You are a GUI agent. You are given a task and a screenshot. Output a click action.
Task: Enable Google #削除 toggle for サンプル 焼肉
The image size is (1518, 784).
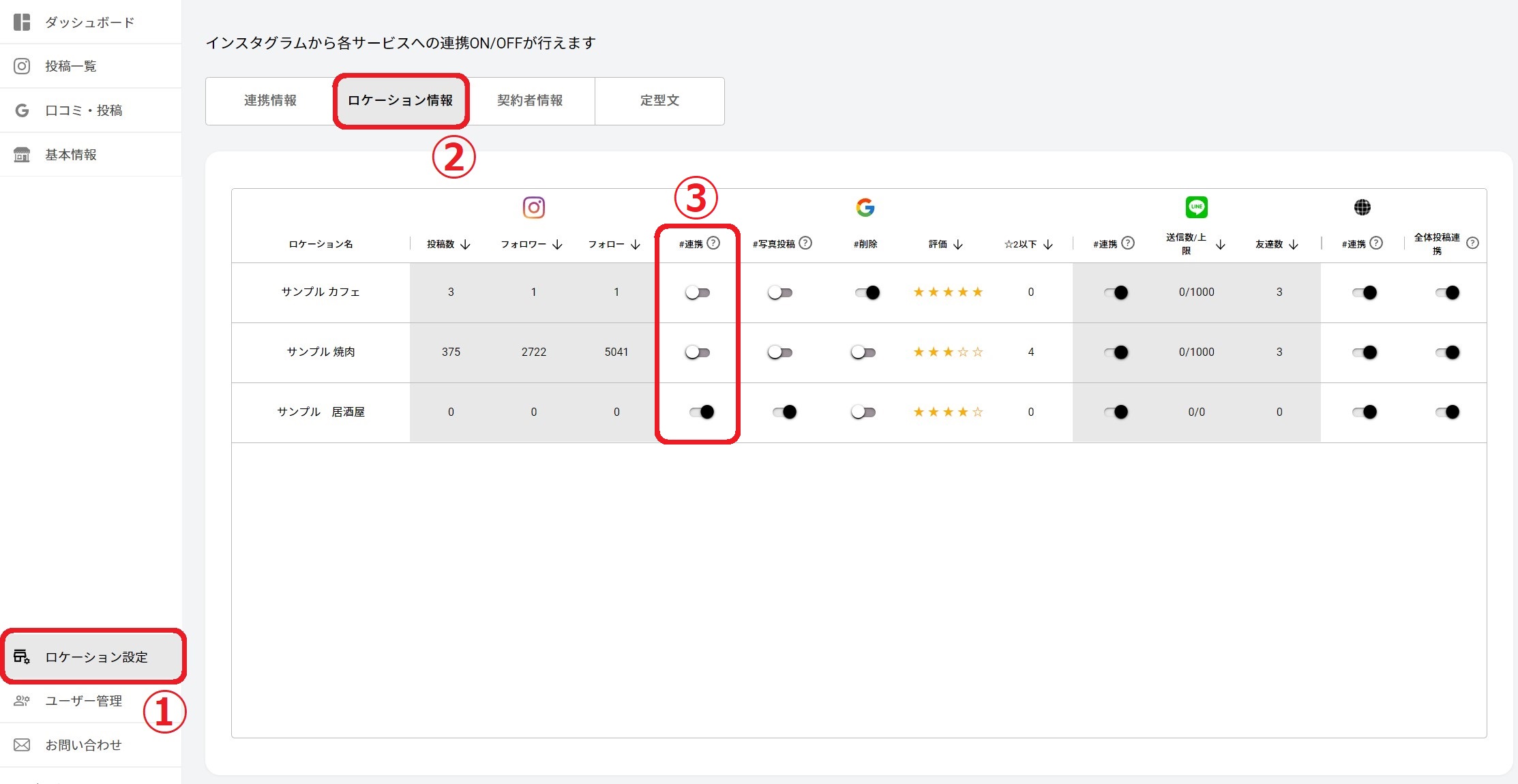(863, 352)
